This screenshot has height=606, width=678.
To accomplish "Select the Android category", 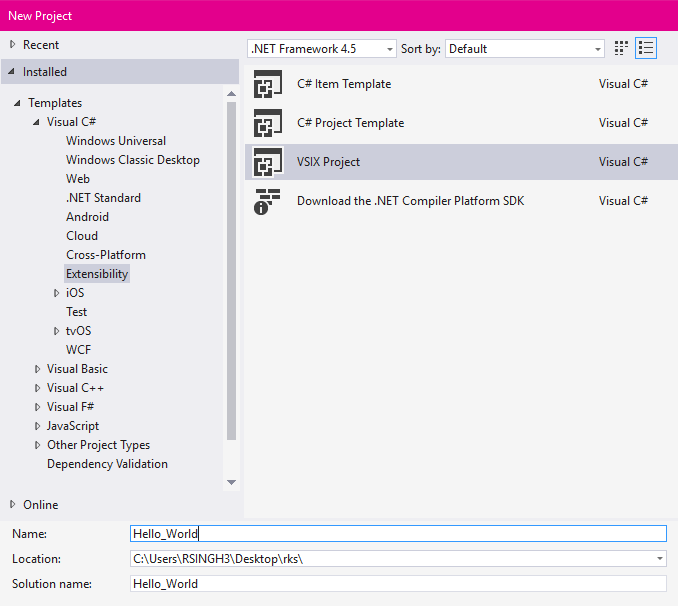I will (87, 217).
